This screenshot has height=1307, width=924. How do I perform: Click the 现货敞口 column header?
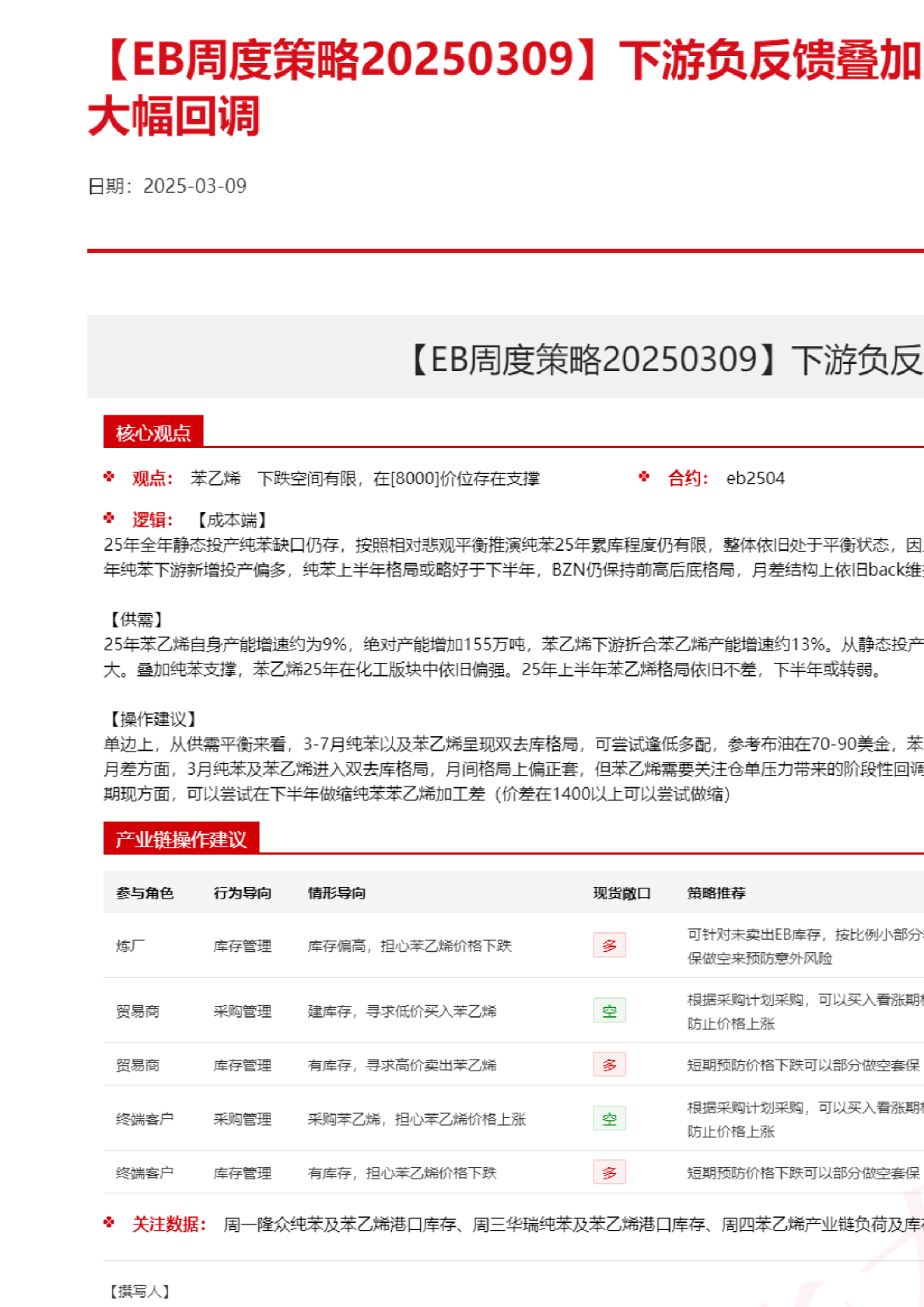(621, 892)
